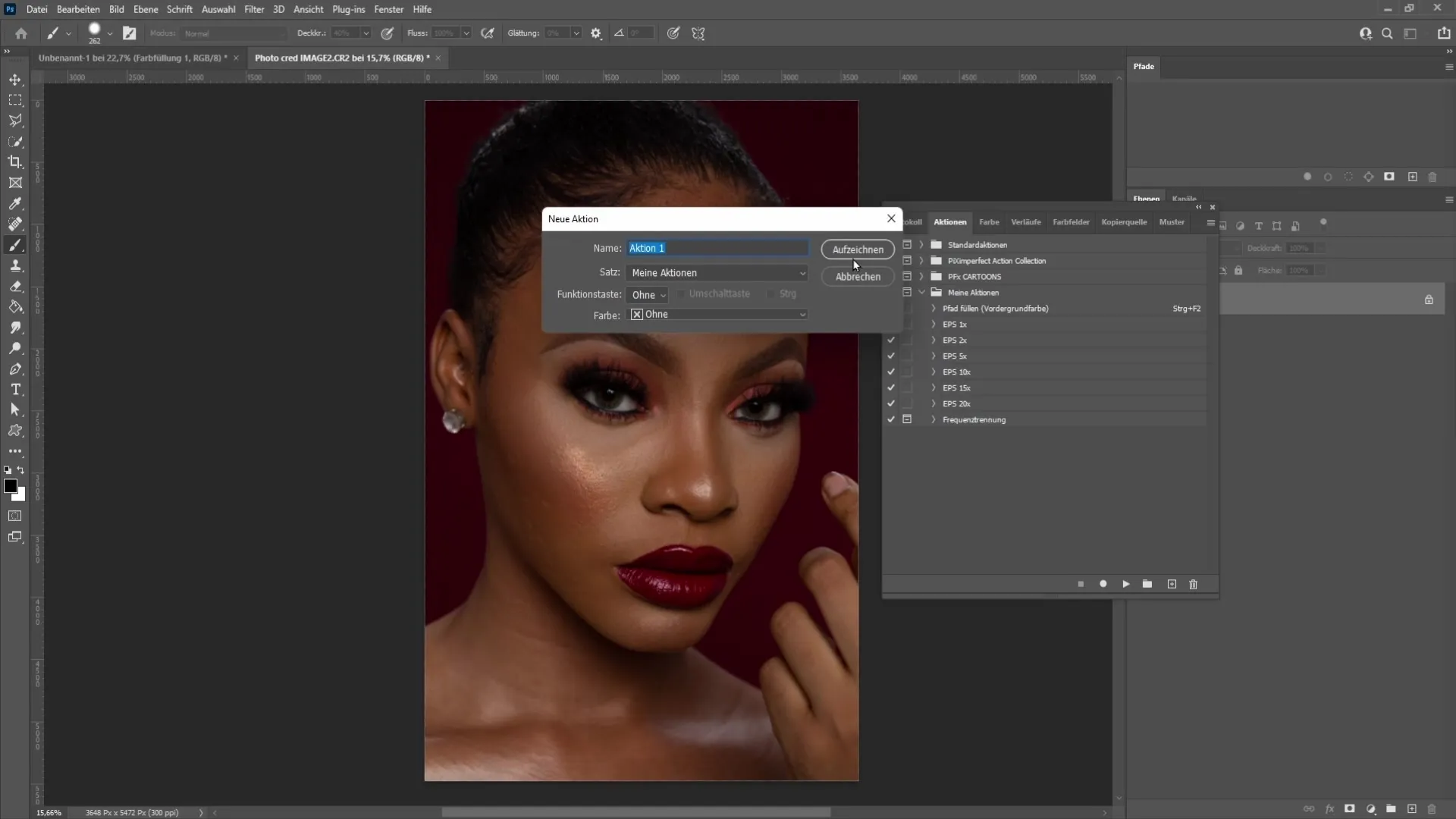Open the Farbe dropdown in Neue Aktion
The image size is (1456, 819).
717,315
